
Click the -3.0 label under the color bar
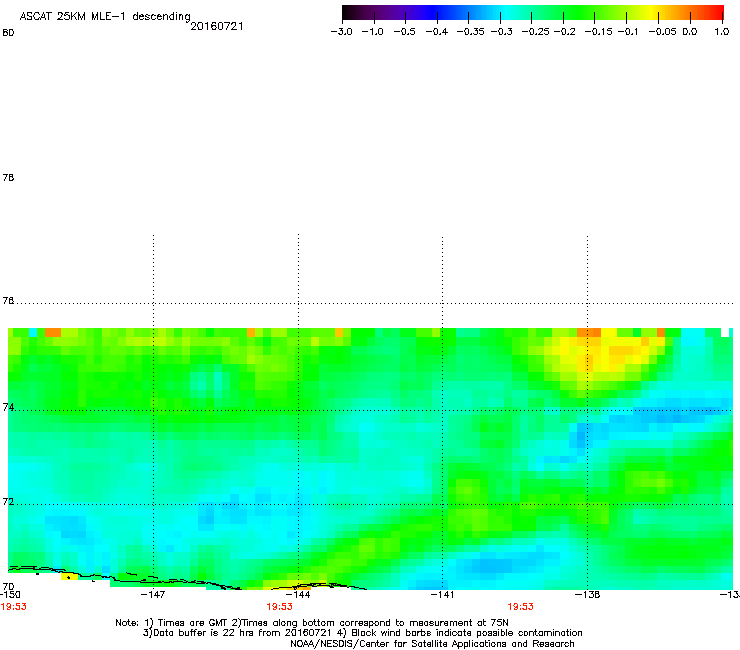coord(341,32)
